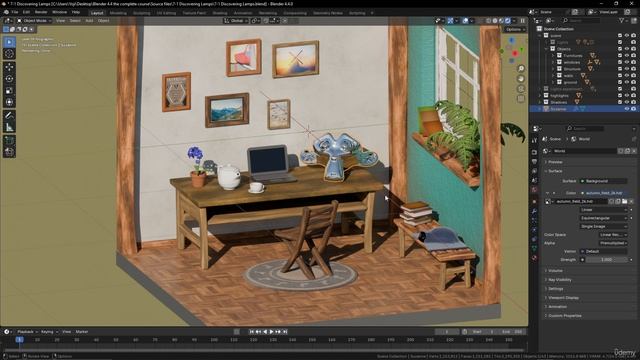
Task: Open the Tool properties tab
Action: pyautogui.click(x=534, y=140)
